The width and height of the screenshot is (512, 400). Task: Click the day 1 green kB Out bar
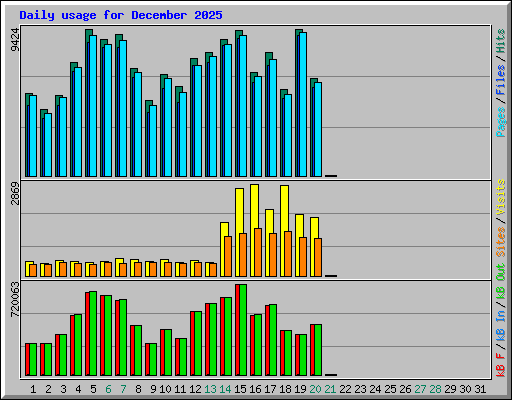pos(33,359)
